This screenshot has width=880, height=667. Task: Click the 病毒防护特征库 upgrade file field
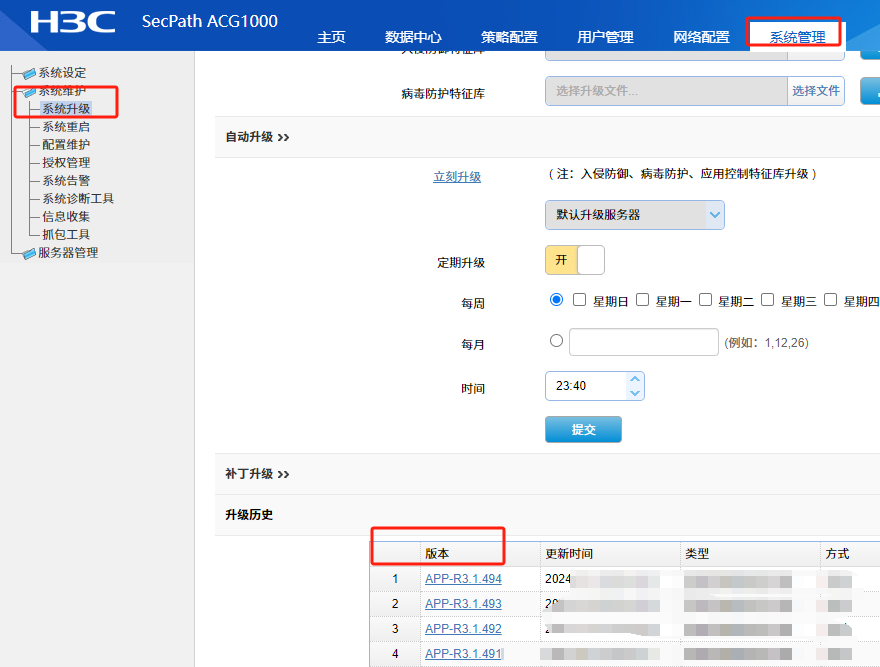tap(666, 91)
